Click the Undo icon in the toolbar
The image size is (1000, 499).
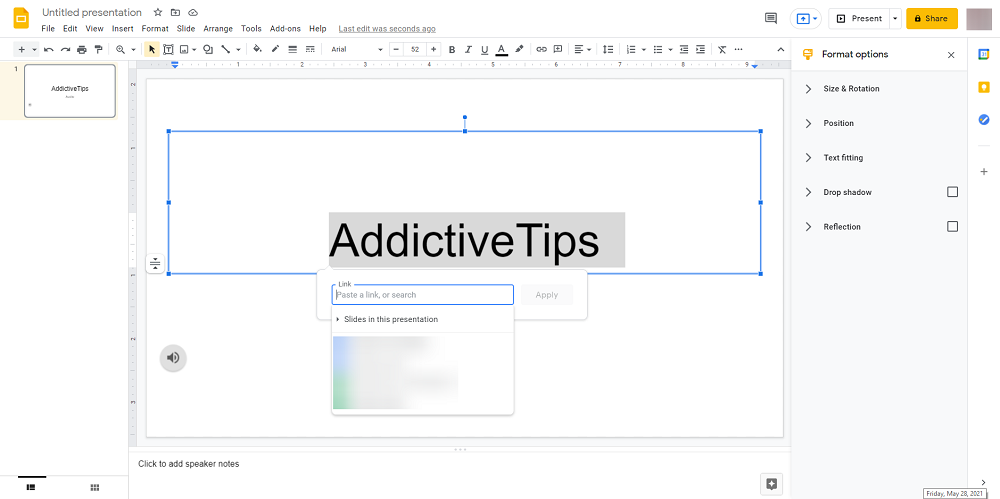click(48, 49)
